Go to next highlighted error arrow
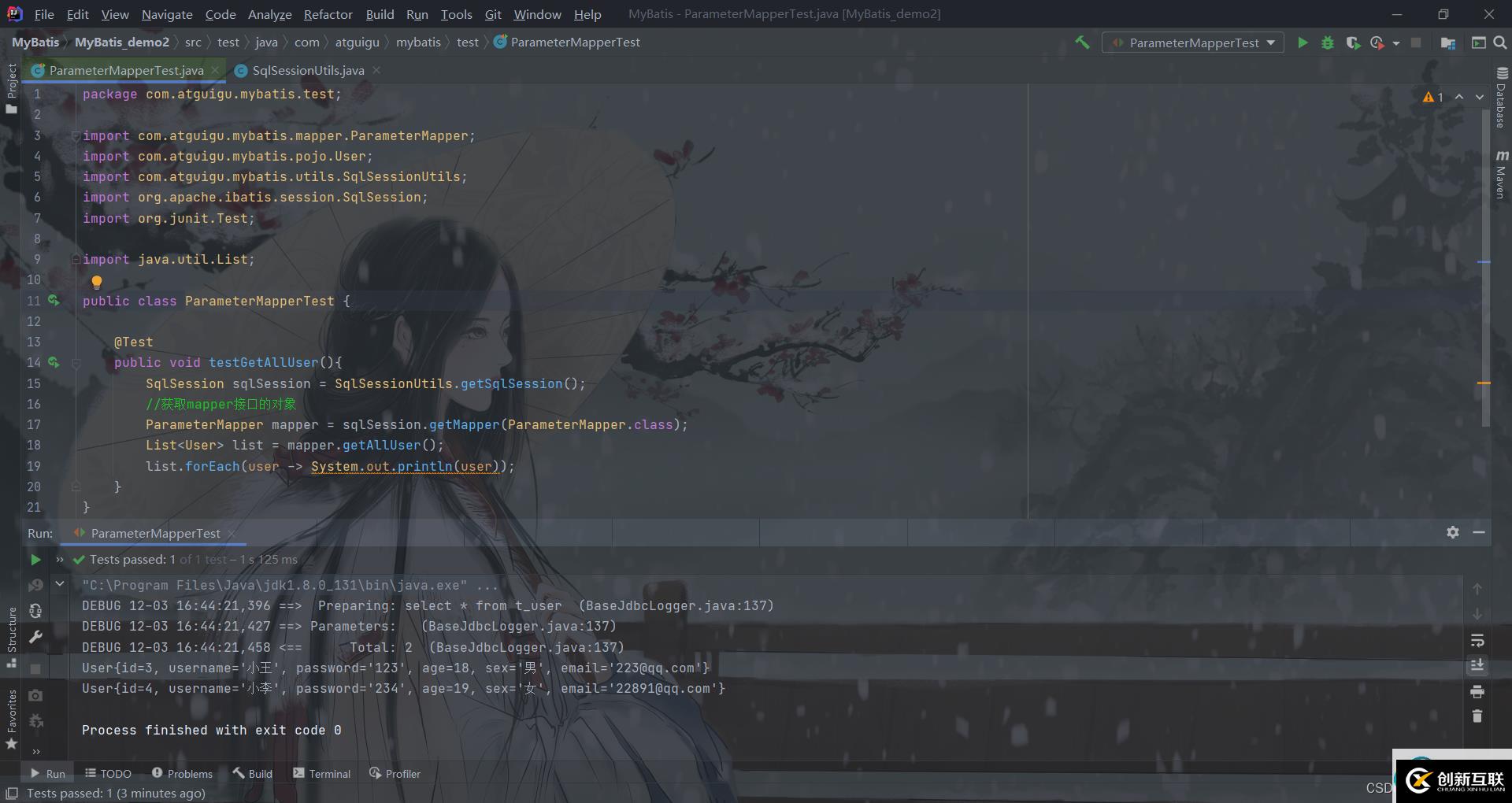Screen dimensions: 1512x803 point(1480,97)
